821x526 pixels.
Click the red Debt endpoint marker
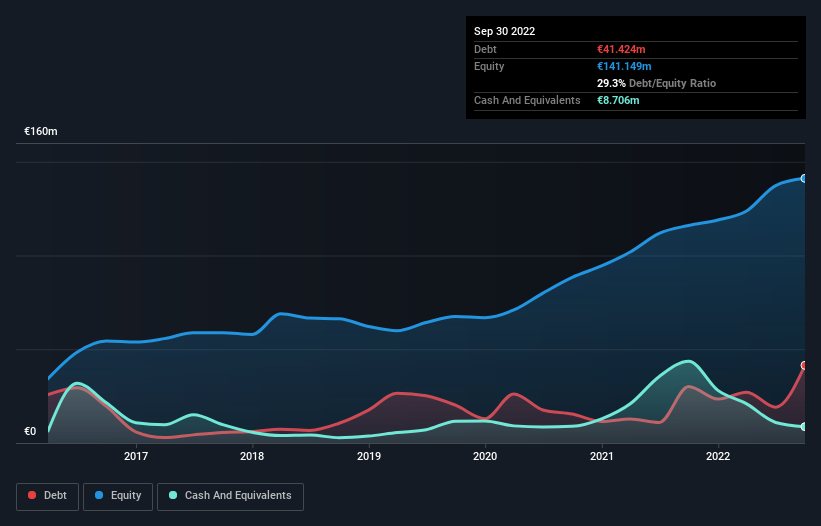(x=804, y=365)
